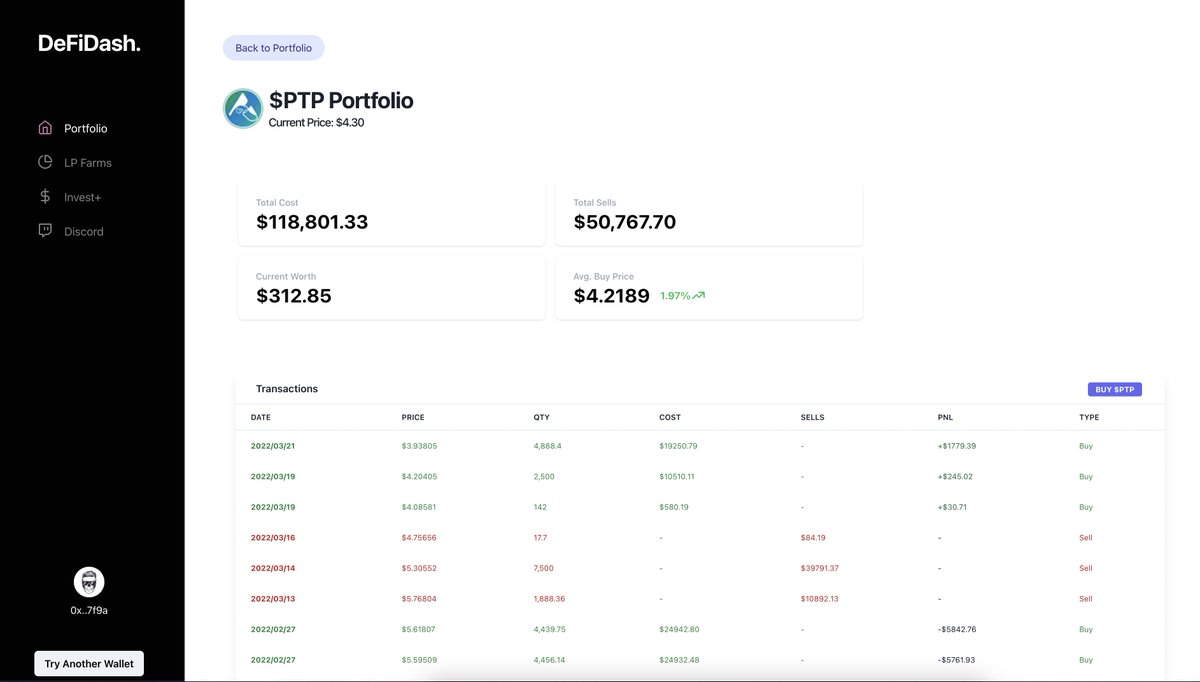Click price $3.93805 in the table
This screenshot has width=1200, height=682.
(419, 446)
